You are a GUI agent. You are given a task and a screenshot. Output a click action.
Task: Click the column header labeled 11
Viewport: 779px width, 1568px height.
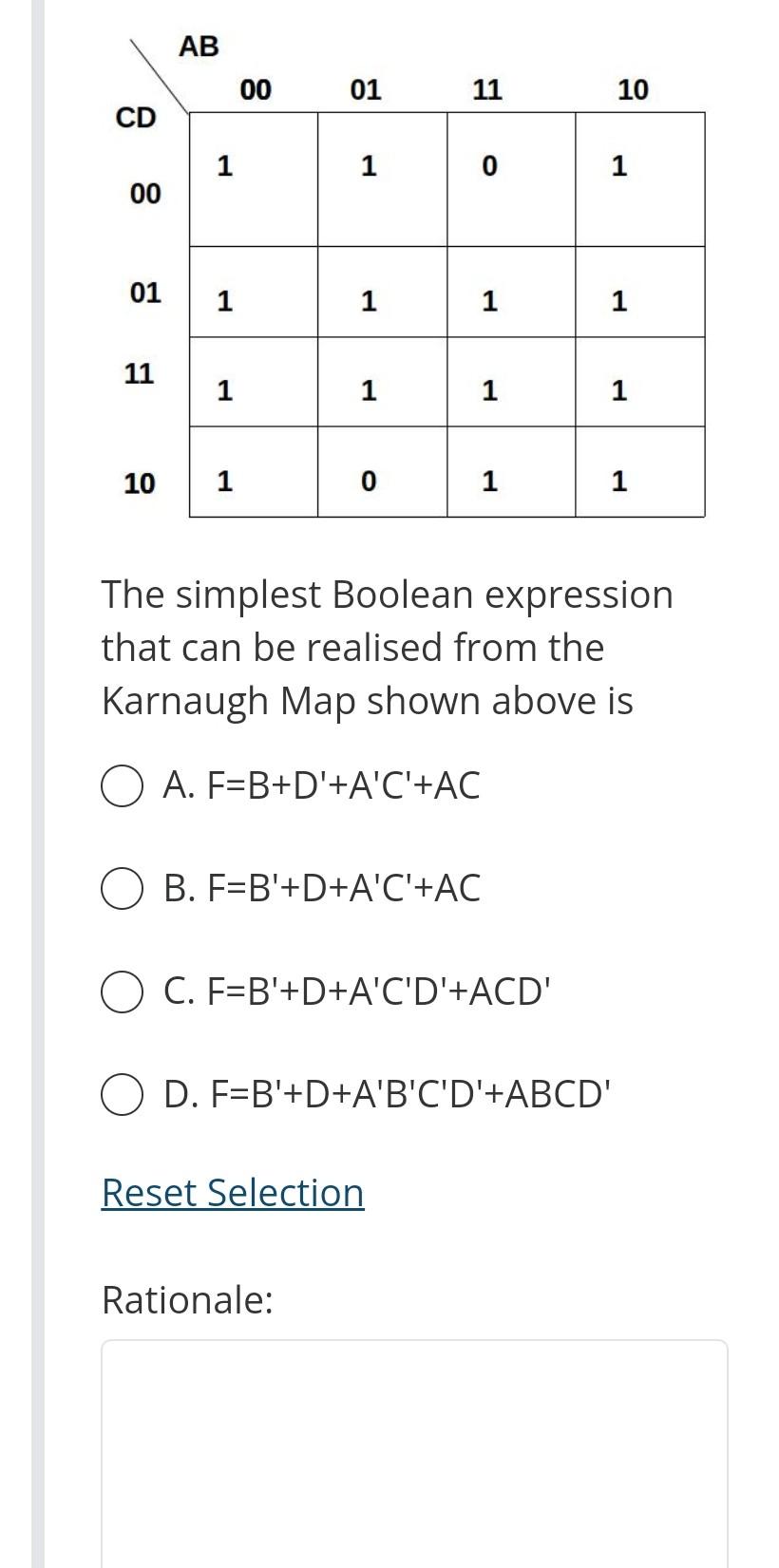[488, 88]
